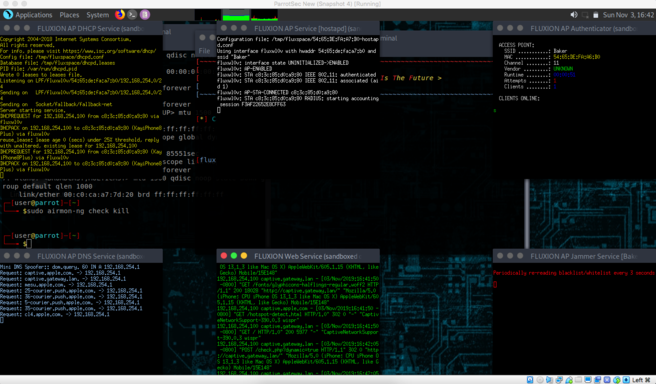Screen dimensions: 656x384
Task: Click the green-filled system monitor graph
Action: pyautogui.click(x=236, y=15)
